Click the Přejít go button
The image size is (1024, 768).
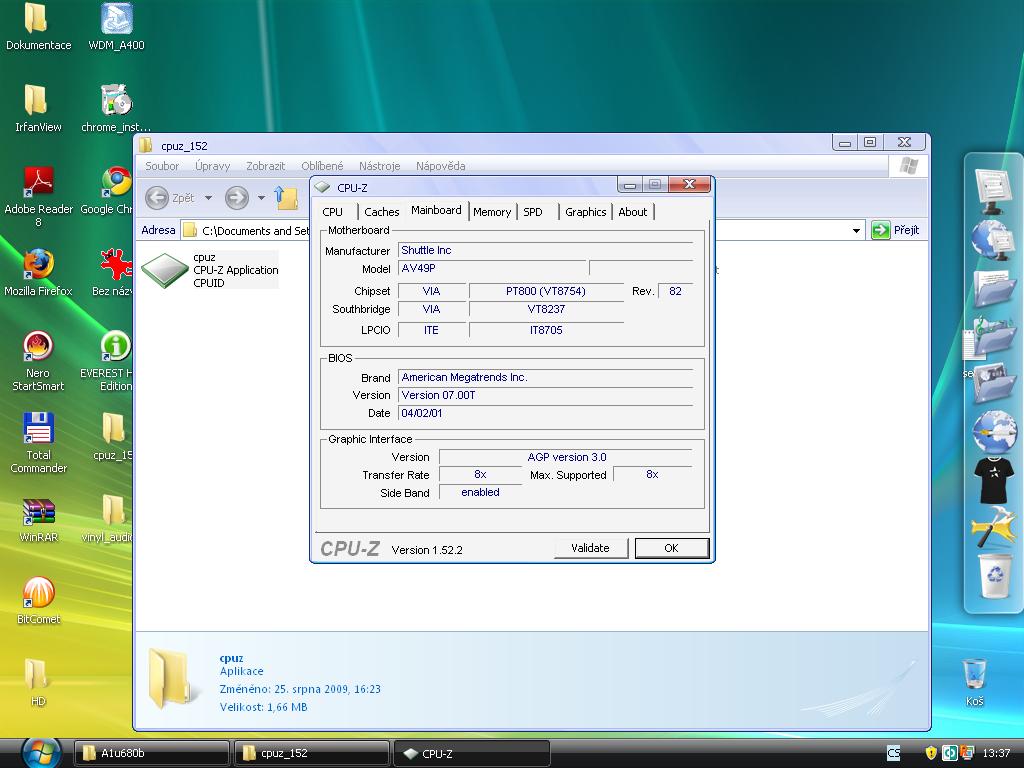point(895,230)
